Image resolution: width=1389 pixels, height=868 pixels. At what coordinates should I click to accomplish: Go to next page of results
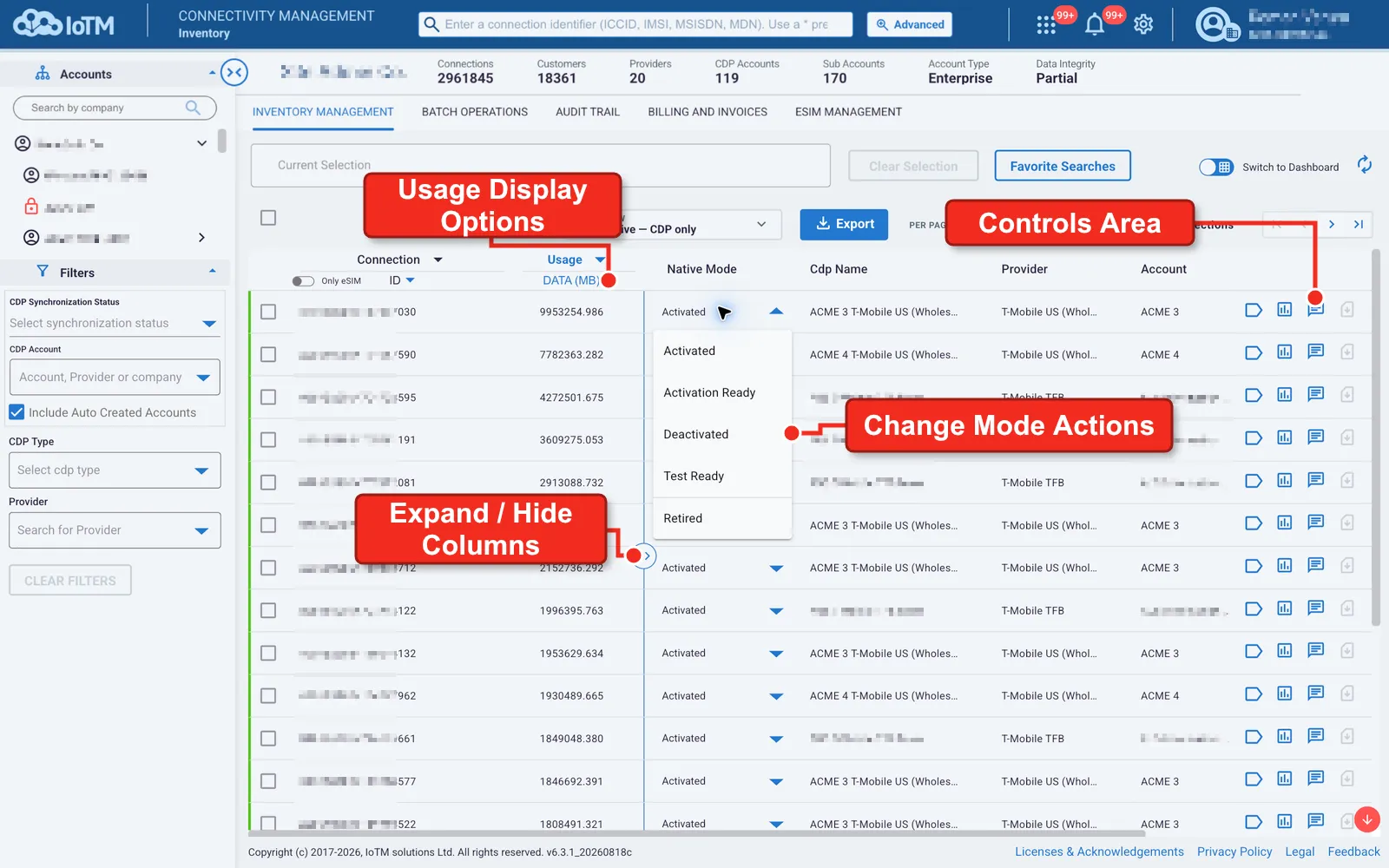pos(1331,225)
